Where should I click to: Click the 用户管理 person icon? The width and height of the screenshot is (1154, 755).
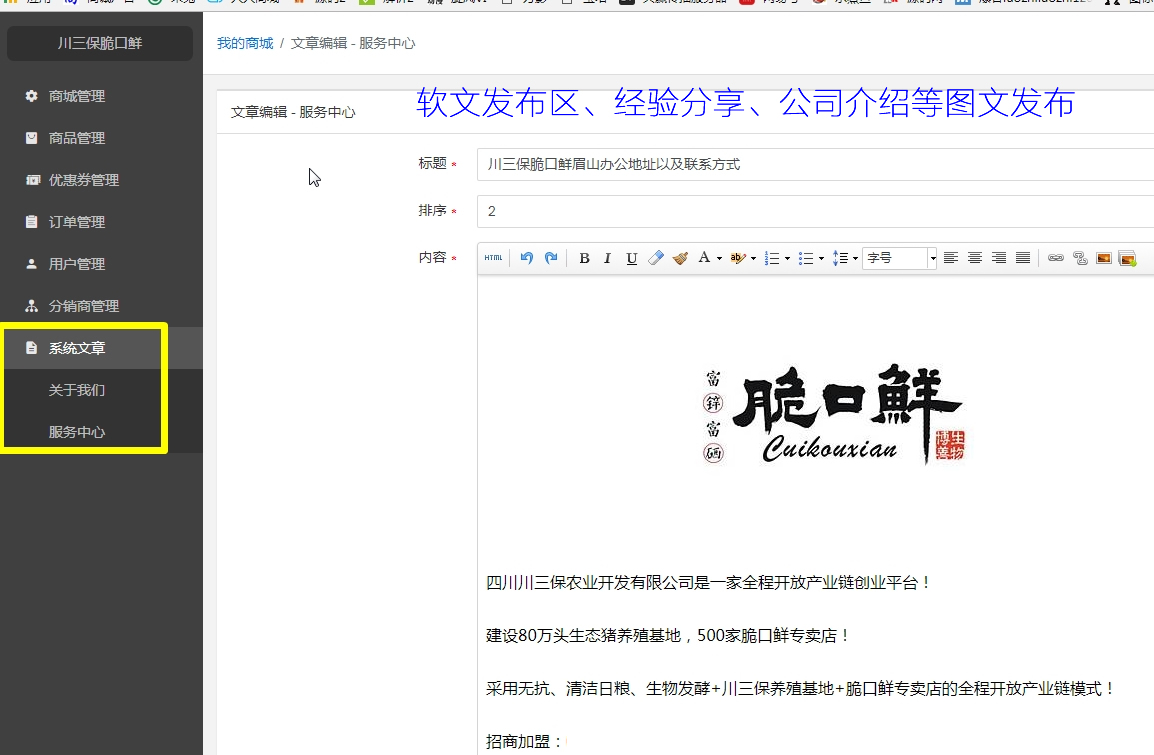tap(31, 263)
